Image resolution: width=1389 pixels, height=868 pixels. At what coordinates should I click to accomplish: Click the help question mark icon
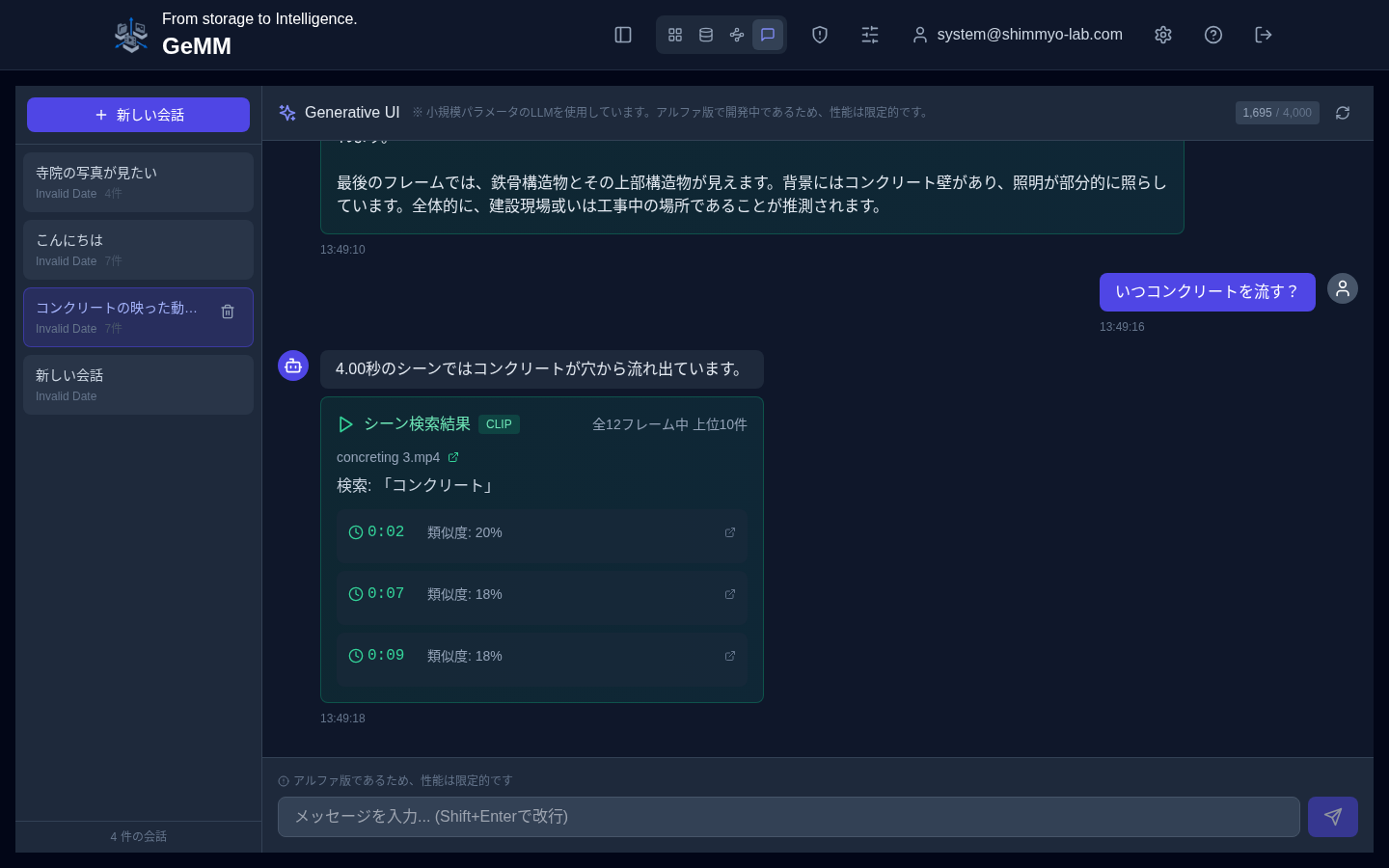click(1213, 35)
